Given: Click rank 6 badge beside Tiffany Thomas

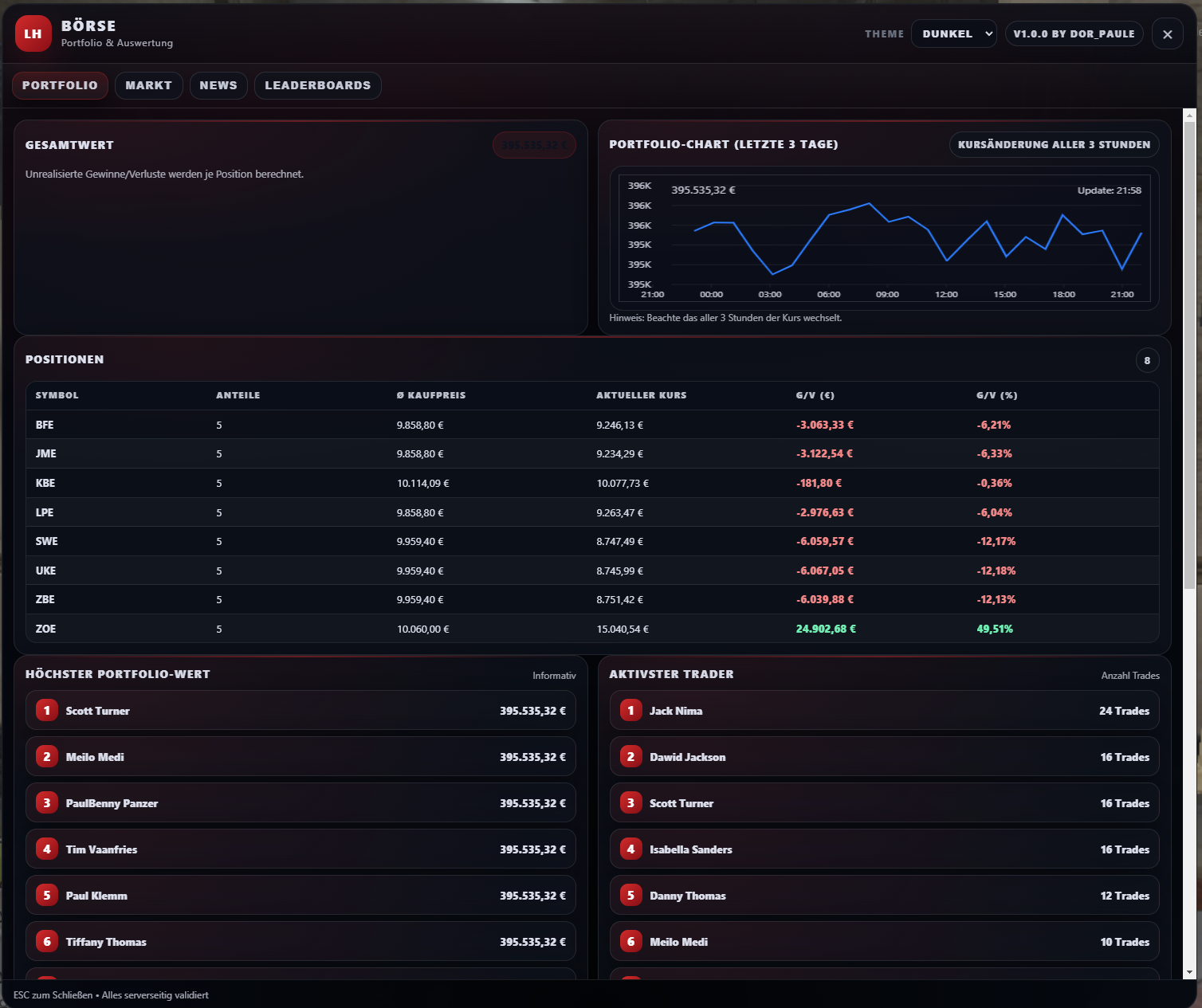Looking at the screenshot, I should [x=47, y=941].
